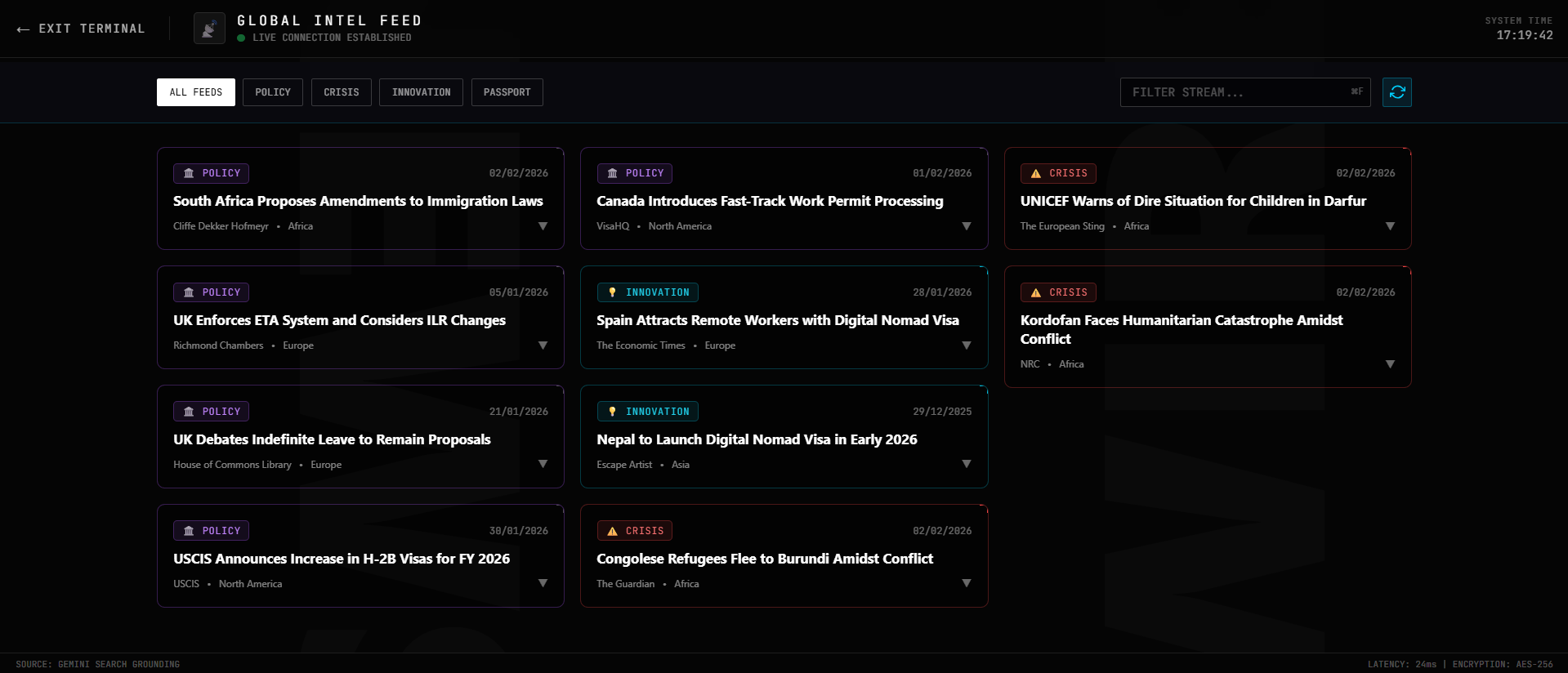This screenshot has width=1568, height=673.
Task: Switch to the Passport filter tab
Action: [x=507, y=92]
